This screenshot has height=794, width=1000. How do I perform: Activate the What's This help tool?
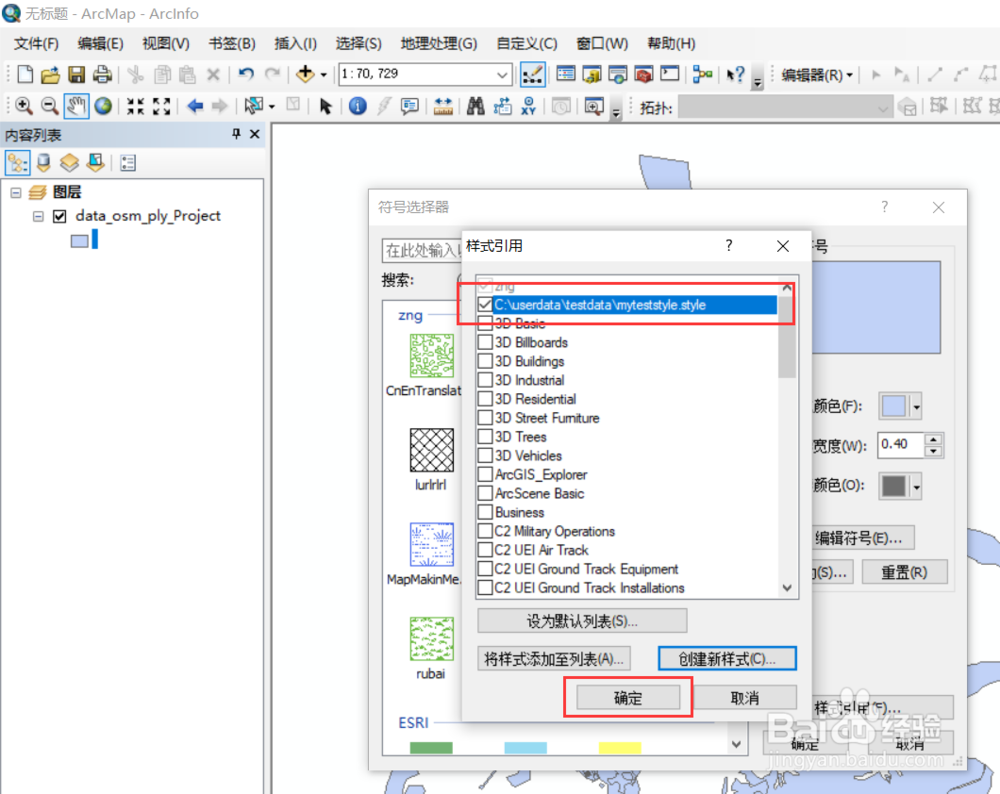pyautogui.click(x=735, y=75)
